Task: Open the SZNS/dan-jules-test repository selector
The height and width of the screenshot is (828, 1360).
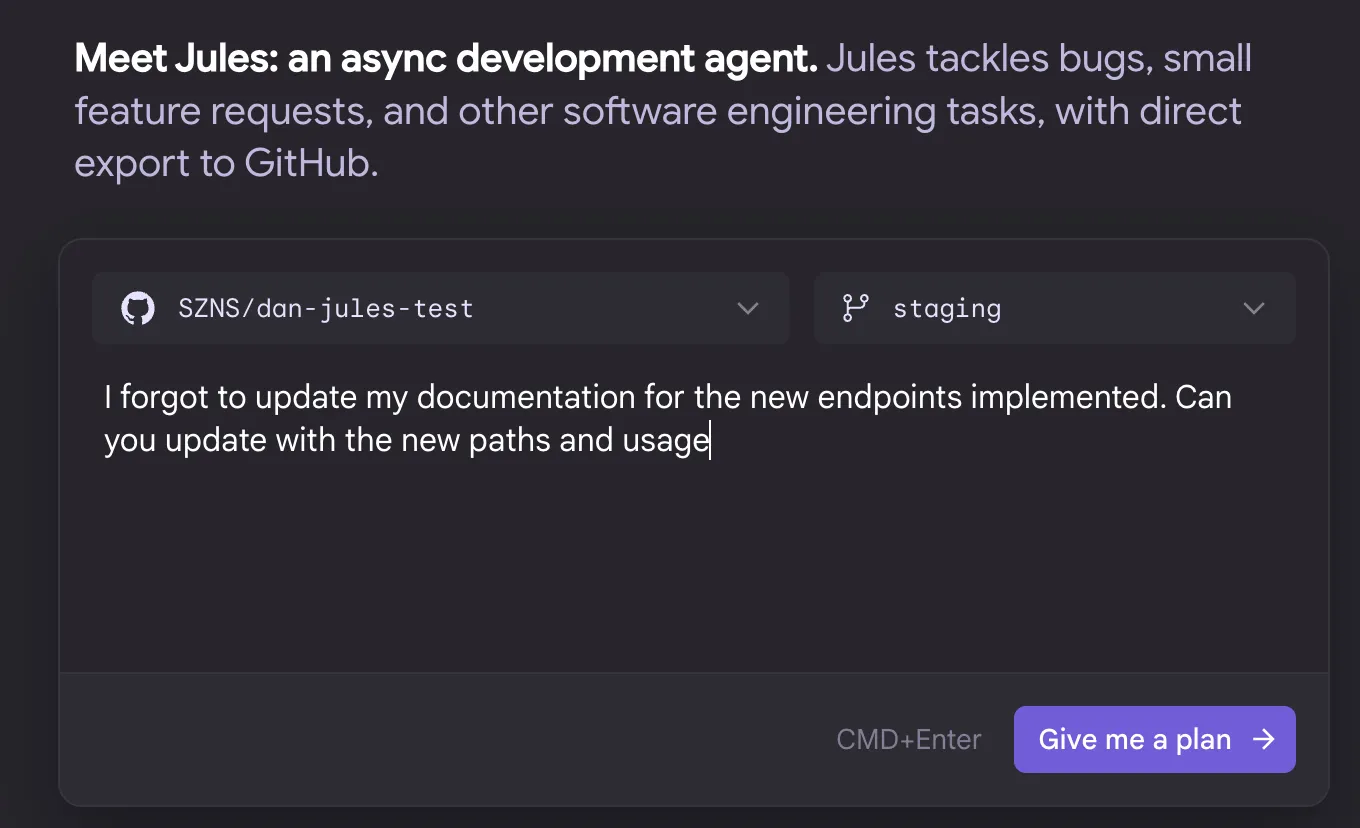Action: [441, 308]
